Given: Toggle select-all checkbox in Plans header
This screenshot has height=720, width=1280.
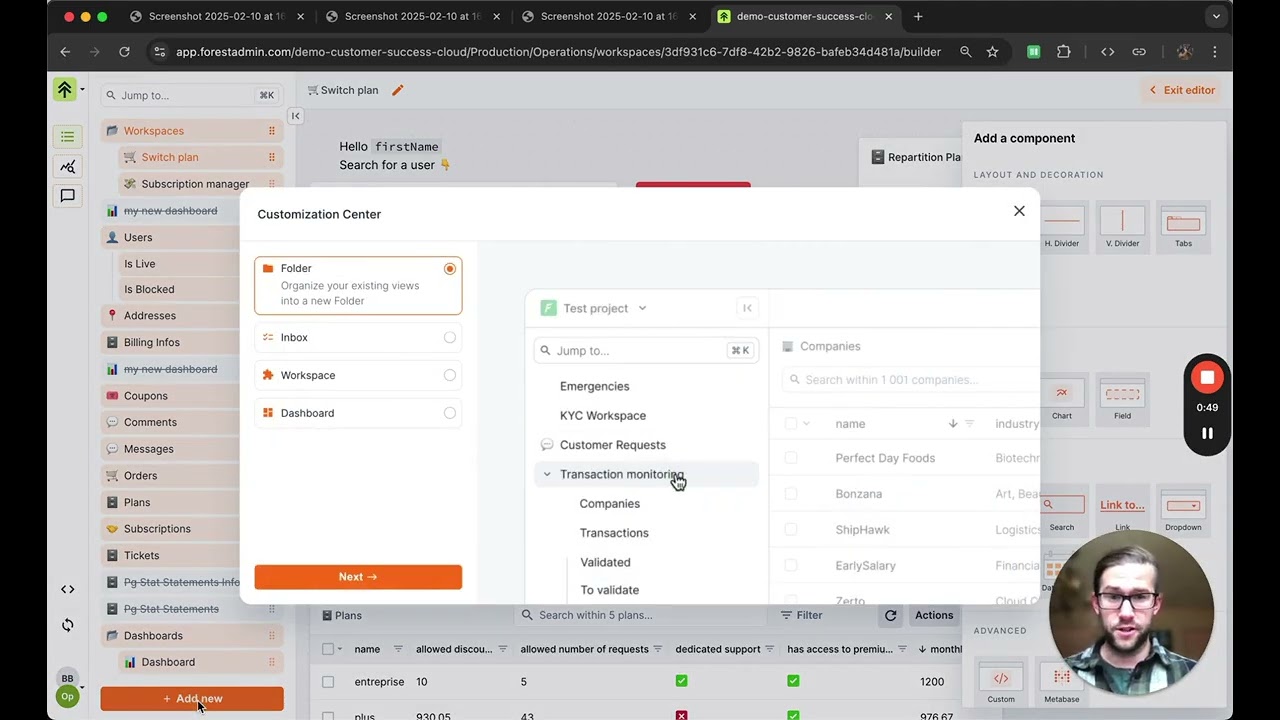Looking at the screenshot, I should pyautogui.click(x=328, y=650).
